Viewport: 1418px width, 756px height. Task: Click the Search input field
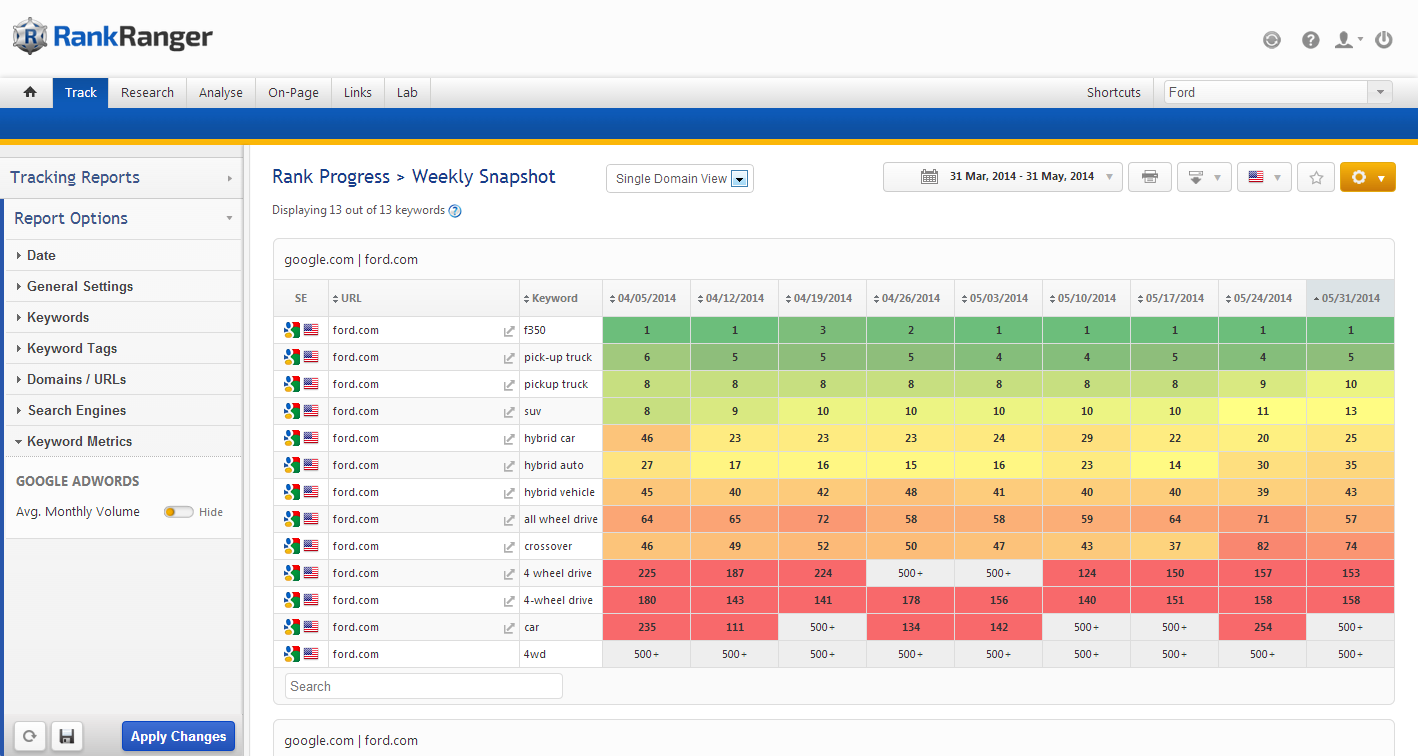tap(424, 686)
